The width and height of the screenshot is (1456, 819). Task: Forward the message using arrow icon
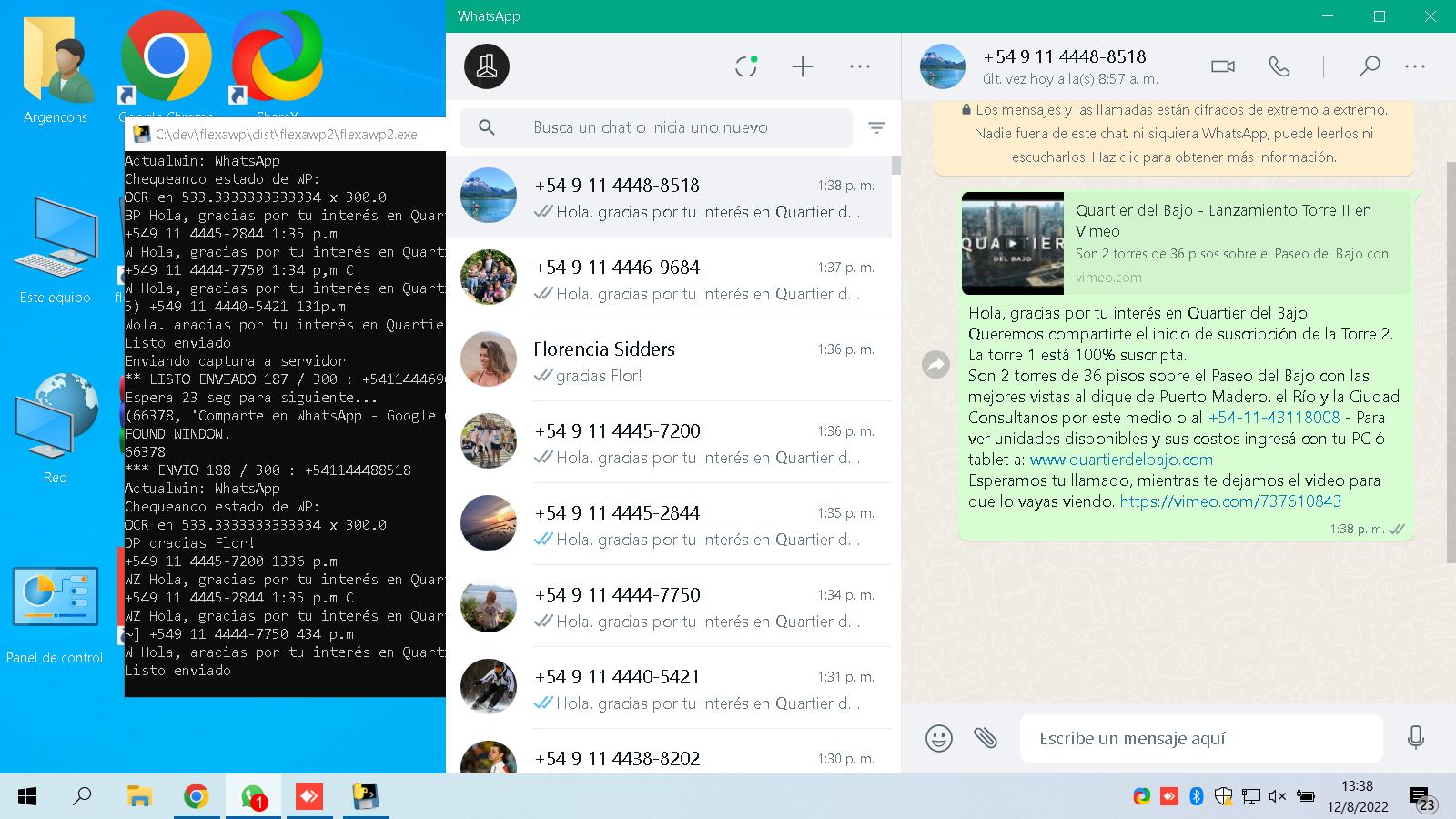pos(935,365)
